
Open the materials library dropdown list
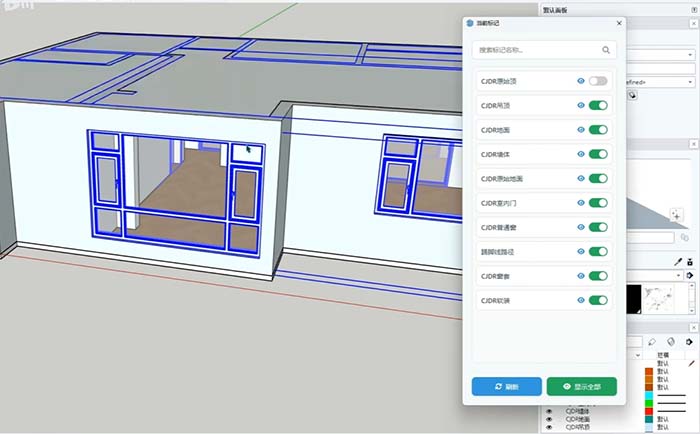click(679, 275)
